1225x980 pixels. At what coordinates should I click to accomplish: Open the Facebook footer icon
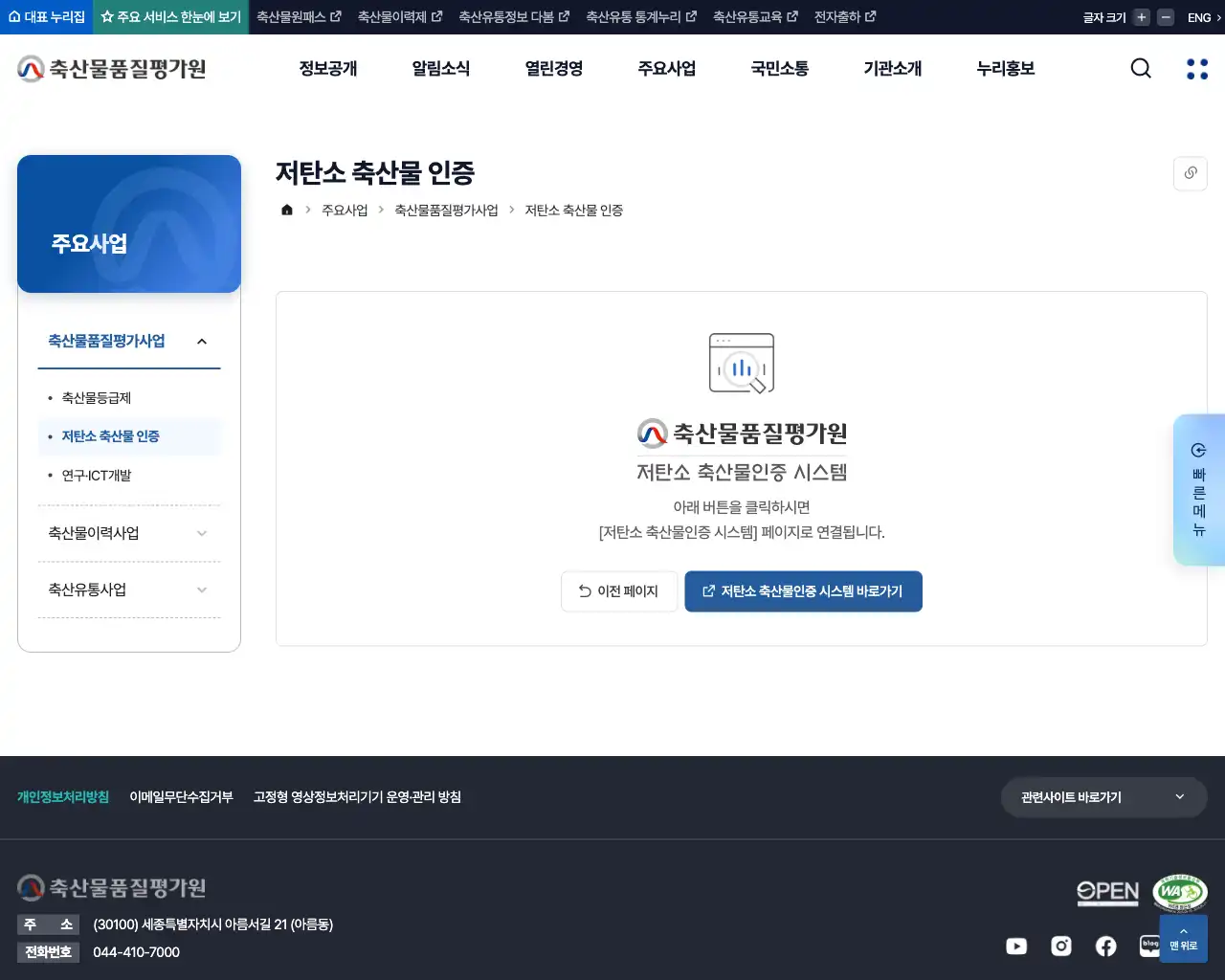click(1105, 946)
